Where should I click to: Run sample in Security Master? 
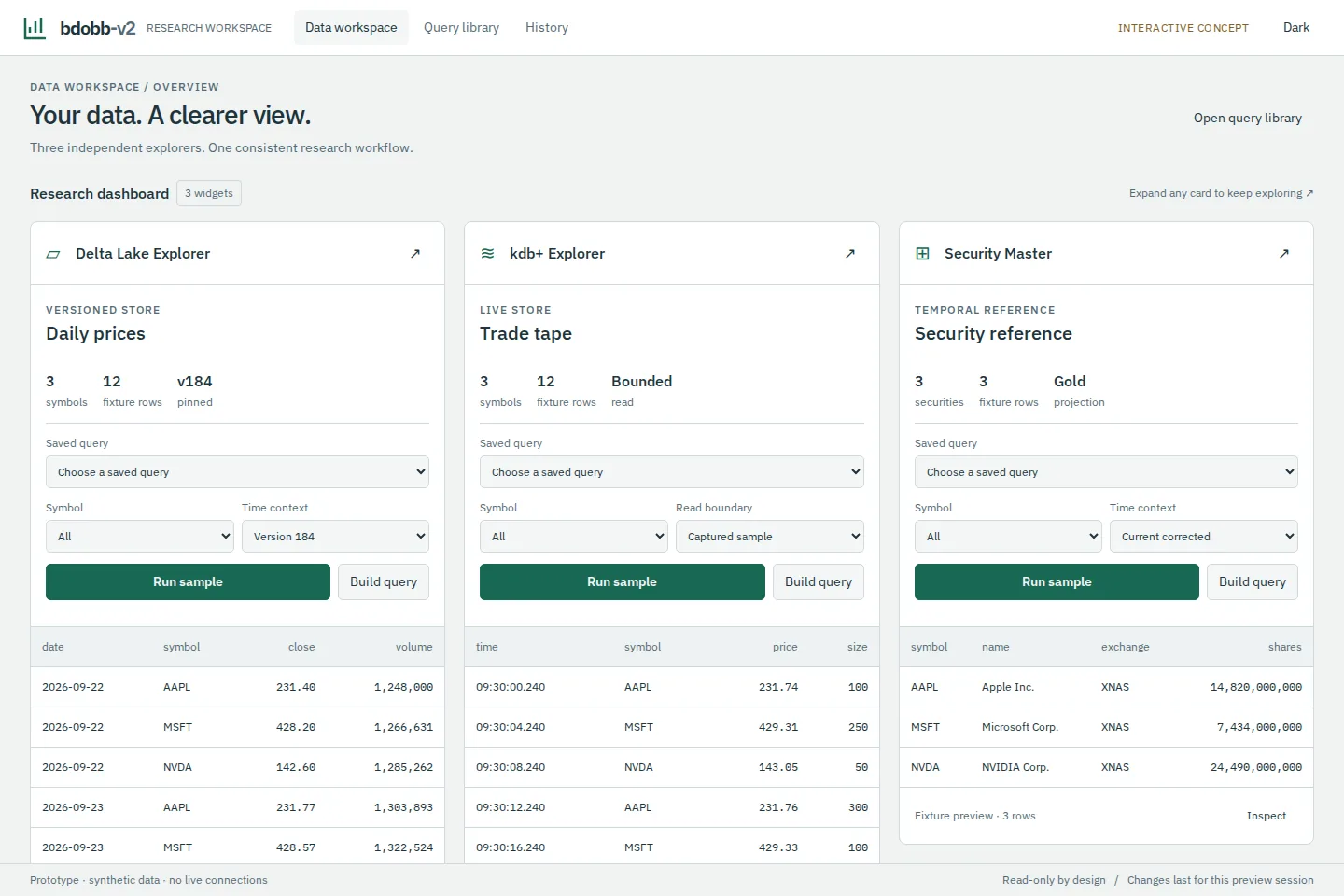point(1057,582)
